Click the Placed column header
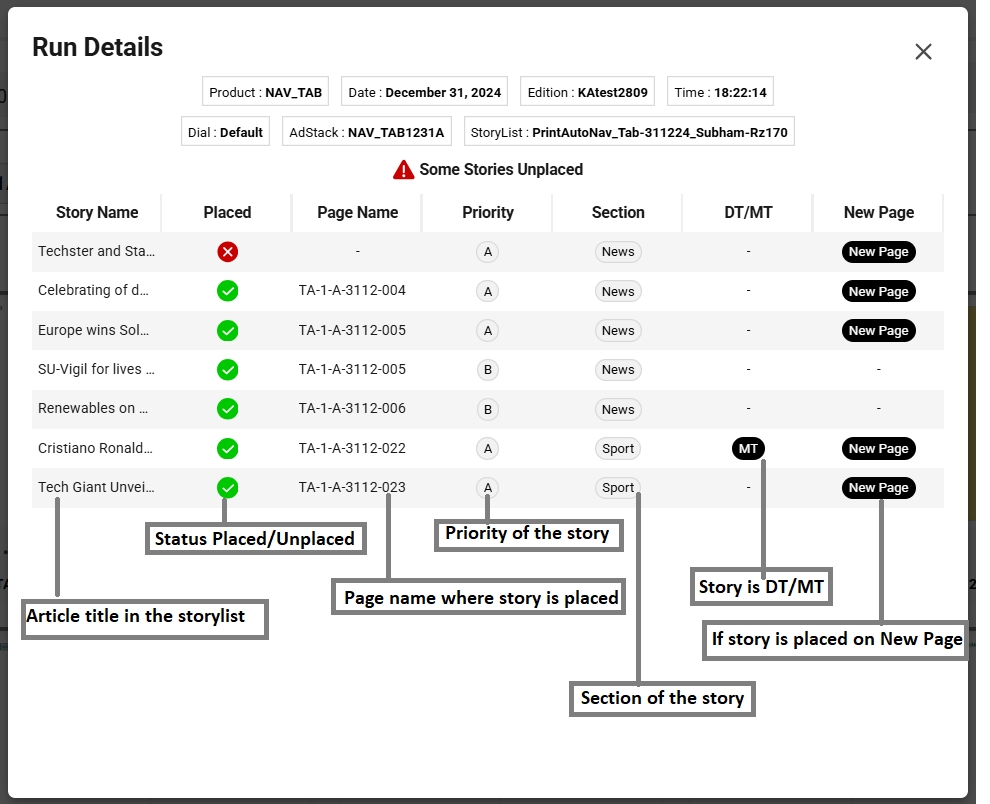This screenshot has height=804, width=990. pos(227,212)
